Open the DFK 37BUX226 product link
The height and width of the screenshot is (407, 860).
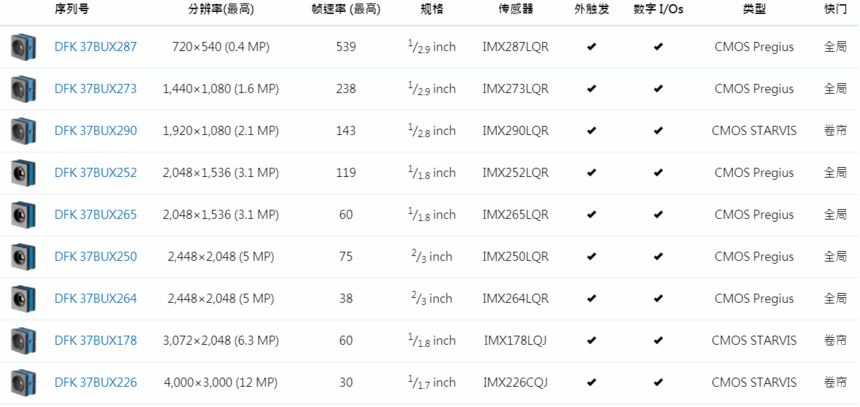click(x=95, y=383)
